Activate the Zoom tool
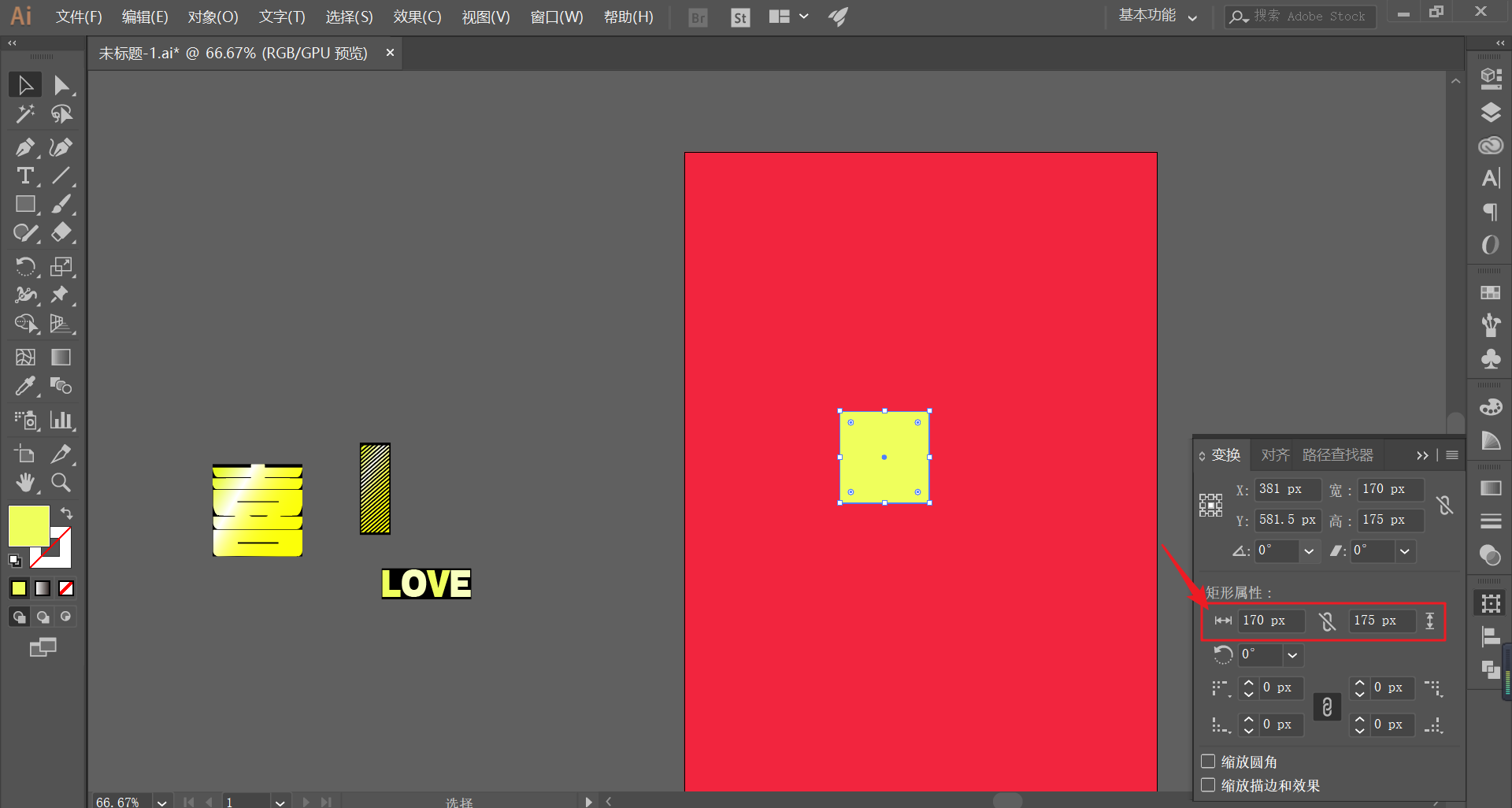The image size is (1512, 808). (x=61, y=482)
